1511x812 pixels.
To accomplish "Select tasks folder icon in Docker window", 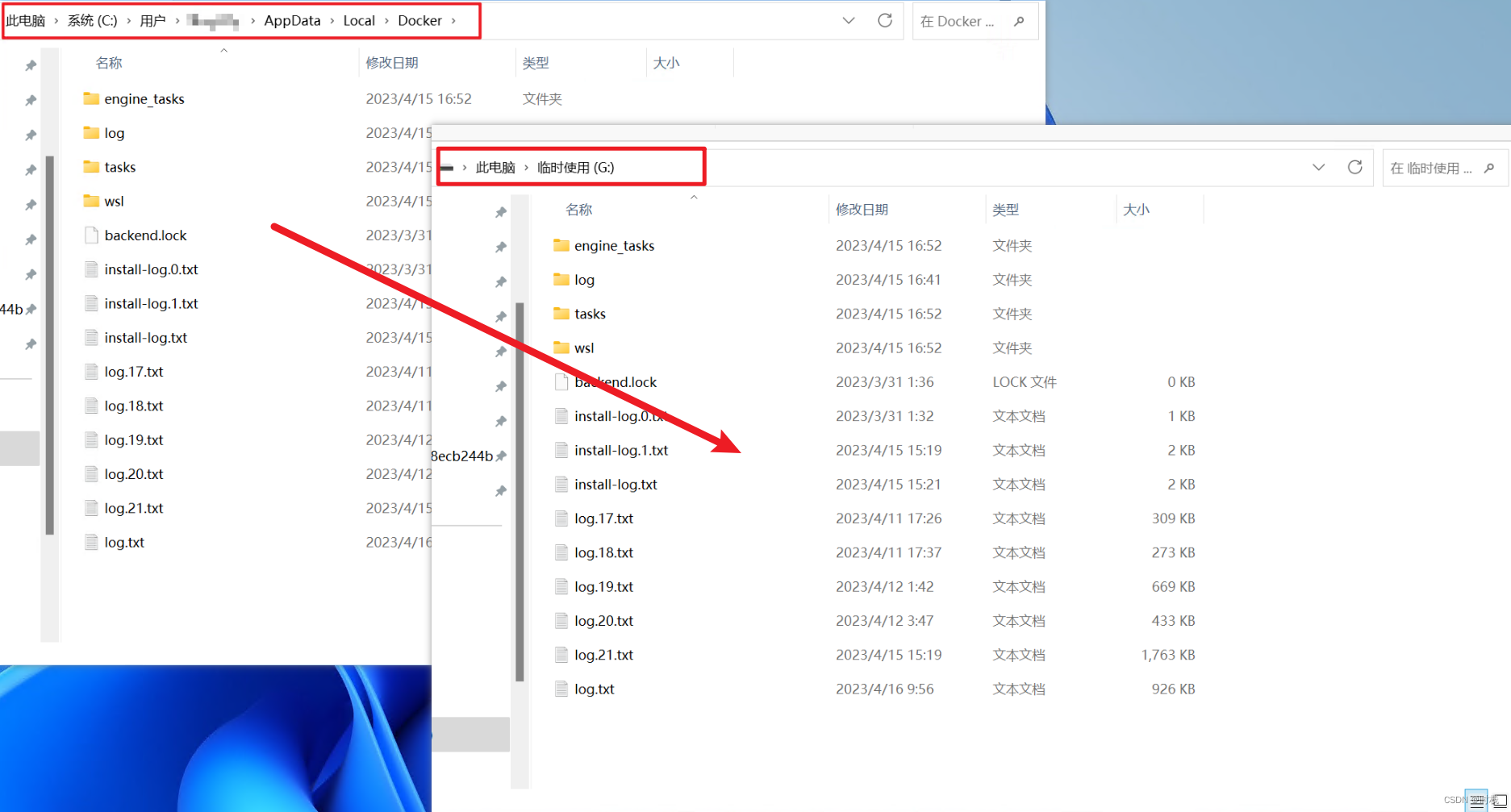I will (x=91, y=167).
